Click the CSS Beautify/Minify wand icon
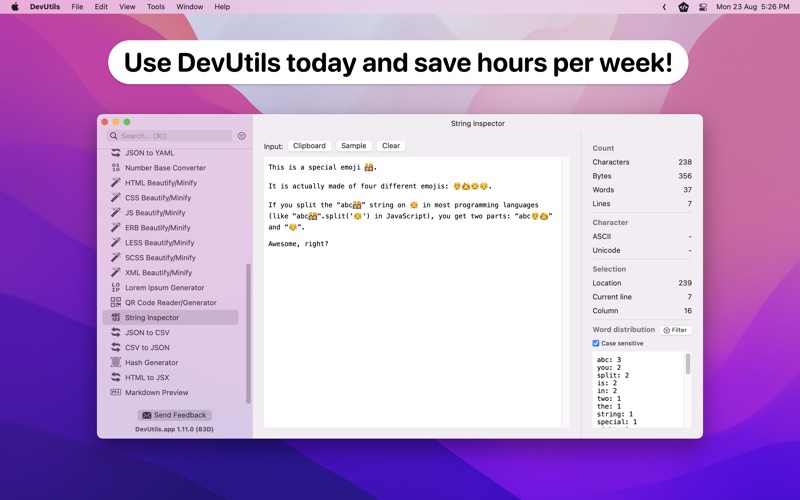The width and height of the screenshot is (800, 500). (116, 197)
